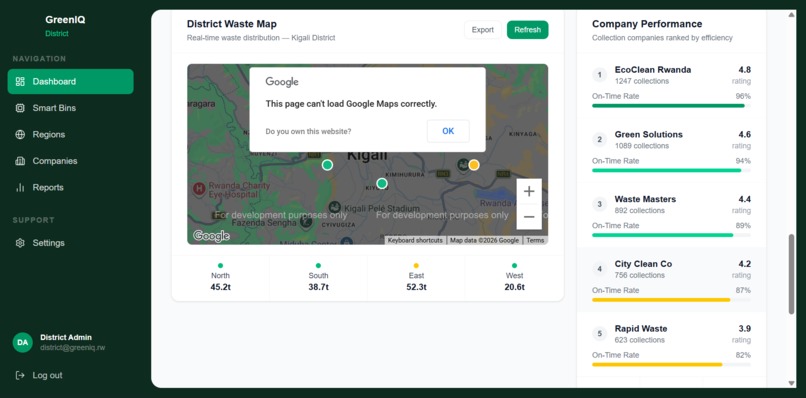Click the Export button
The width and height of the screenshot is (806, 398).
point(483,30)
